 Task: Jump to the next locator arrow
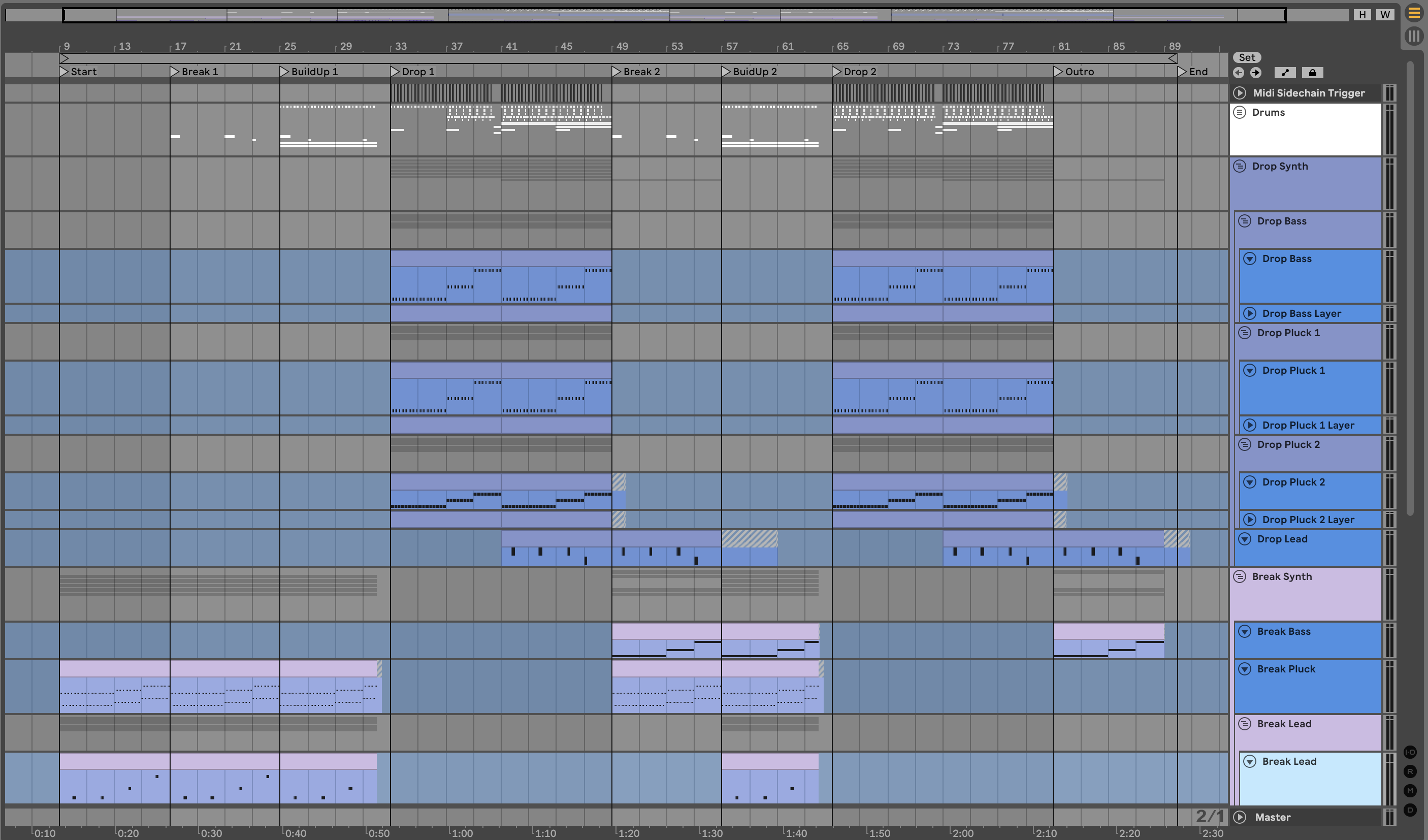1256,73
